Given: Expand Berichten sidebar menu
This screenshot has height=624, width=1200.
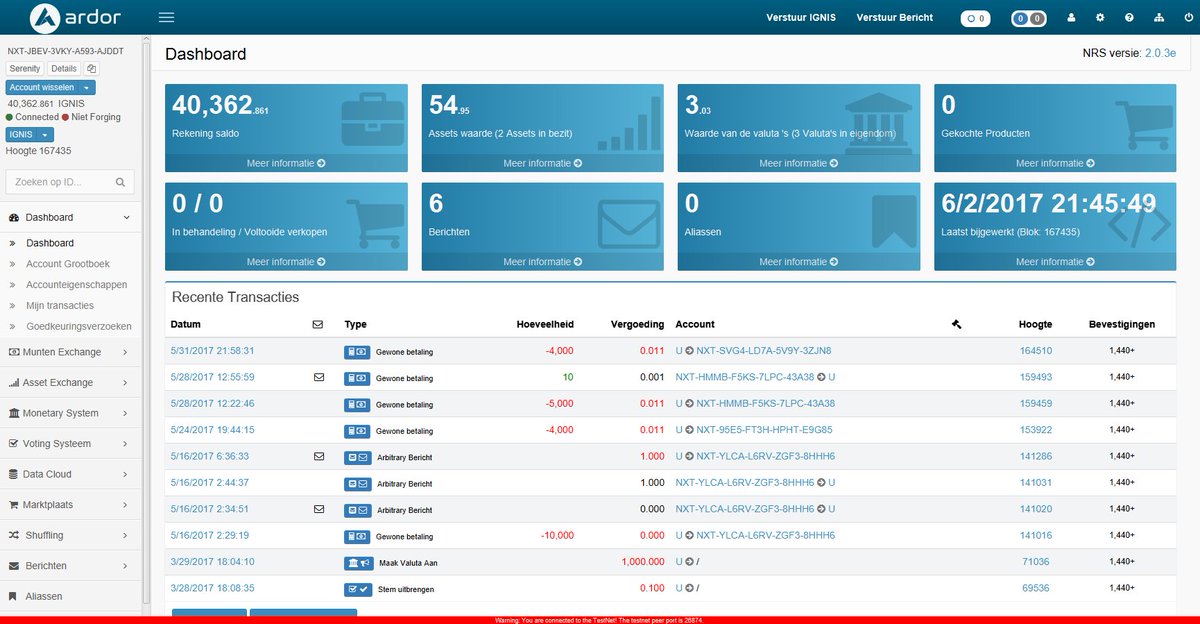Looking at the screenshot, I should click(71, 565).
